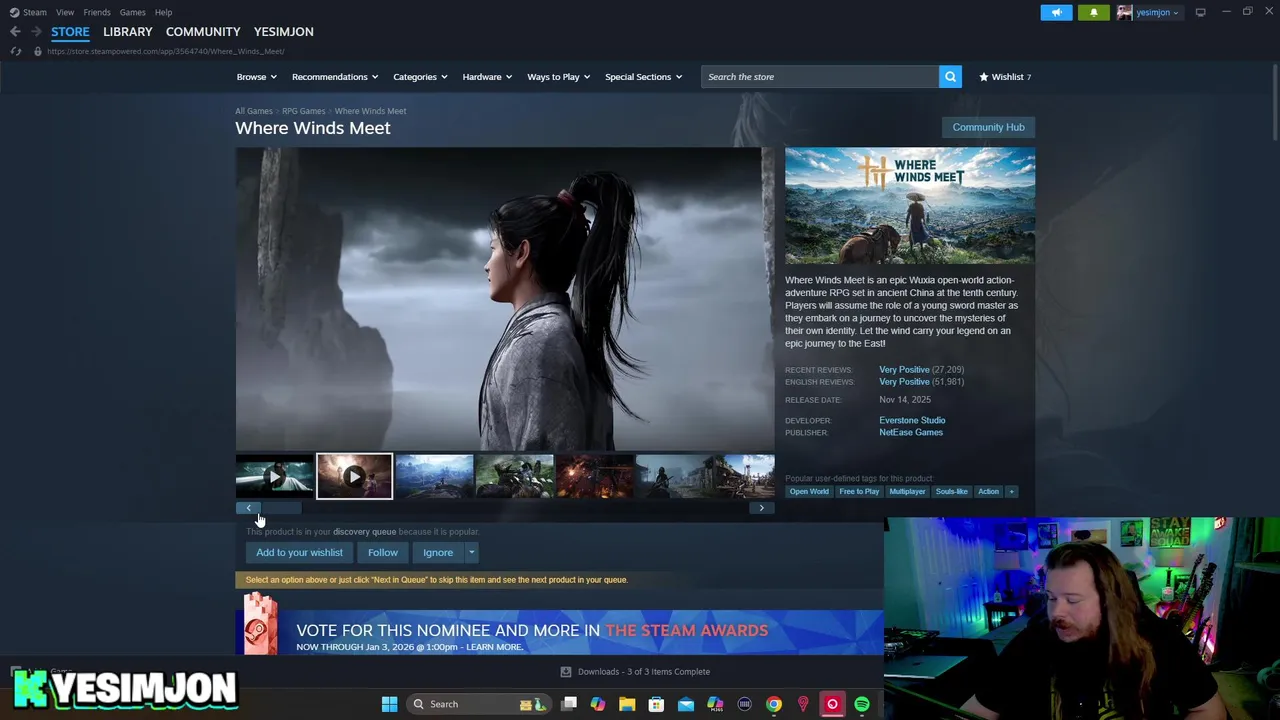Open the Help menu

tap(163, 12)
